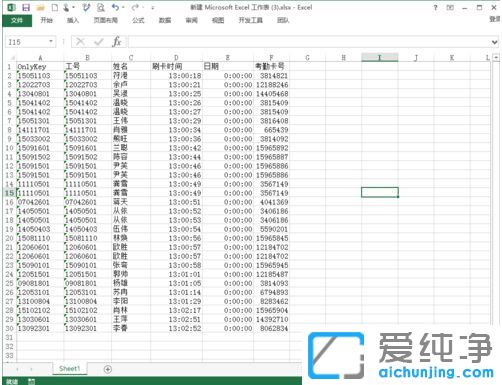The height and width of the screenshot is (385, 502).
Task: Click the OnlyKey header cell
Action: coord(40,67)
